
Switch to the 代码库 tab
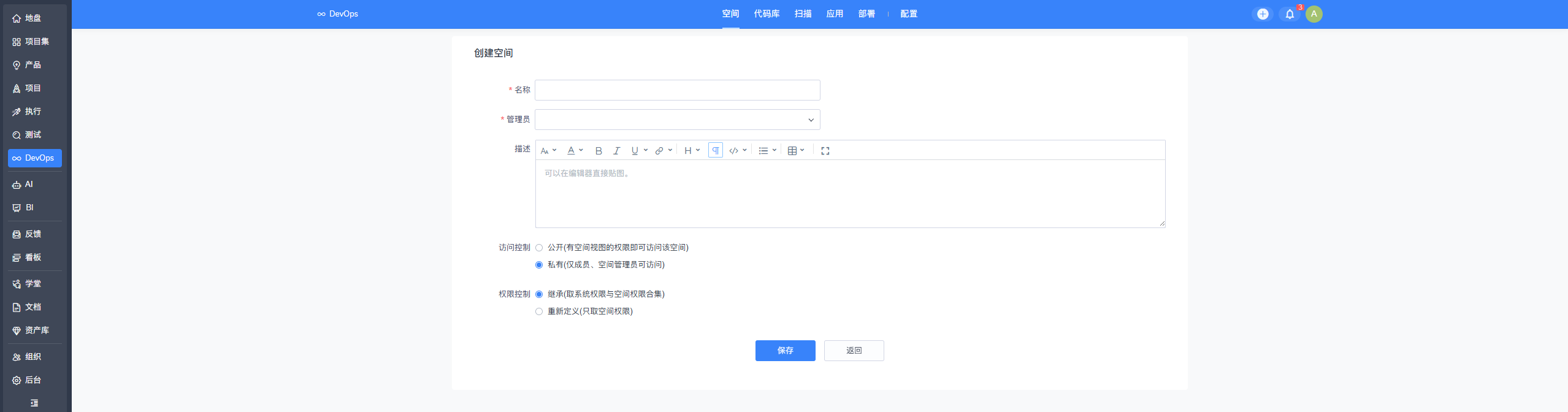pos(767,14)
